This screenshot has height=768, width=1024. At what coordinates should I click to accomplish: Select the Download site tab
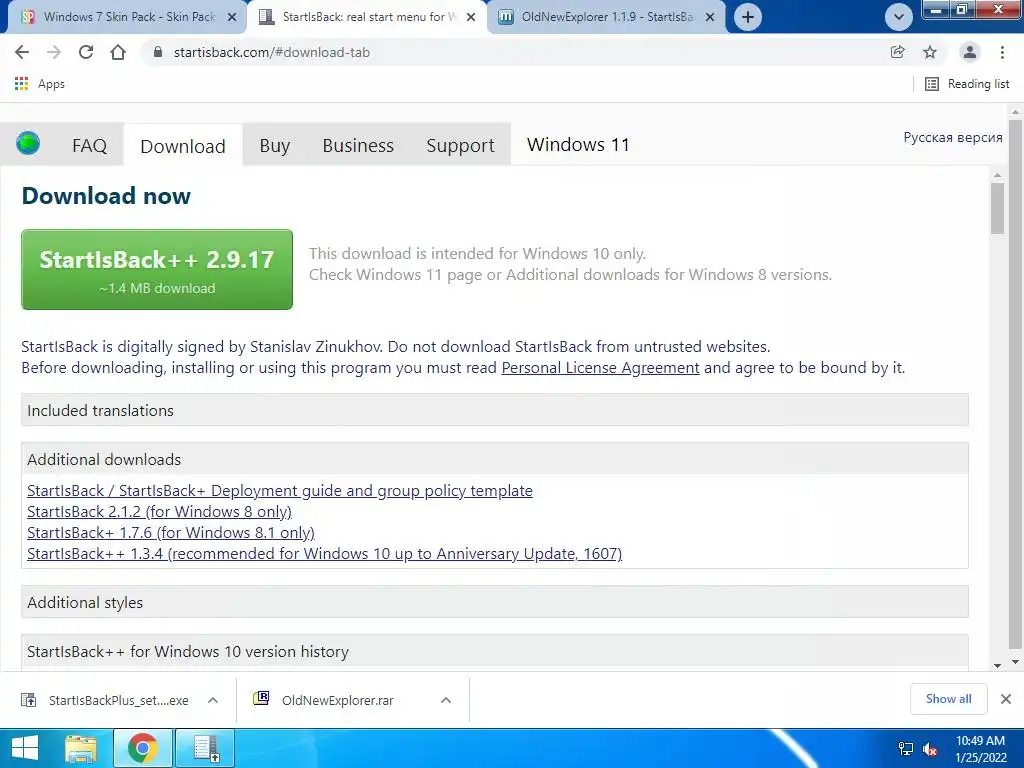coord(183,146)
